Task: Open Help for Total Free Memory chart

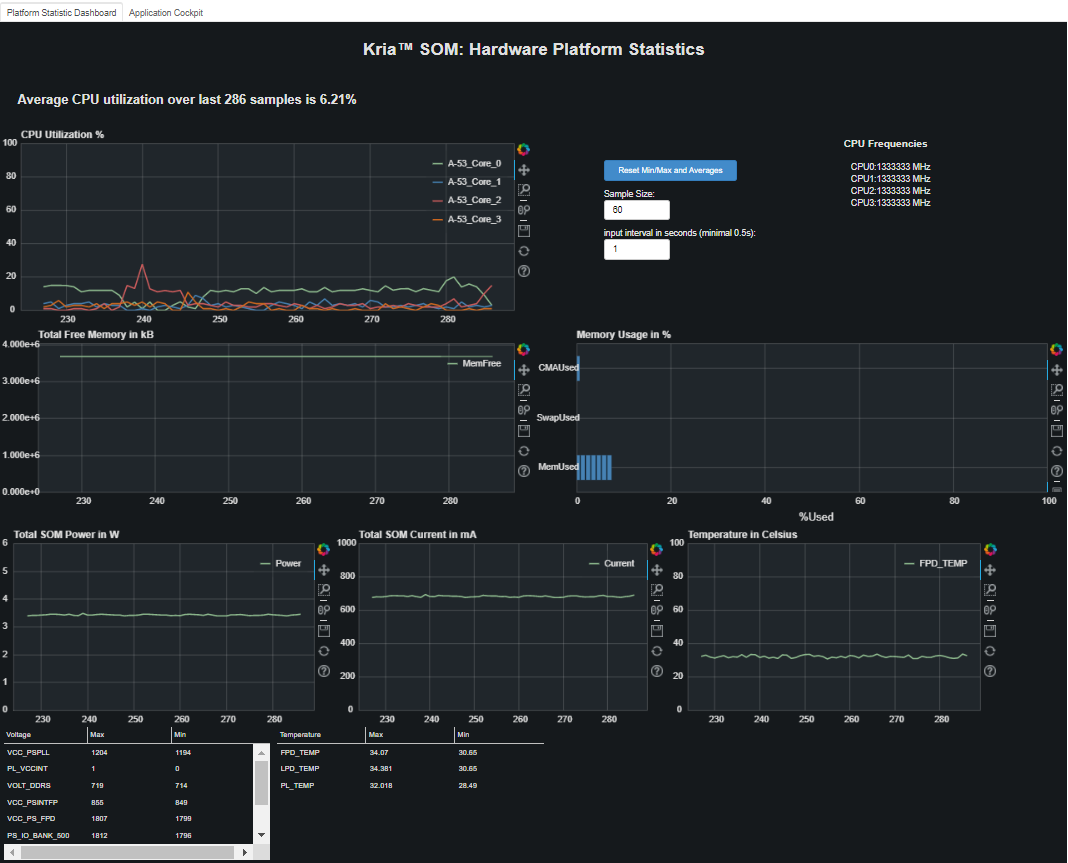Action: point(523,471)
